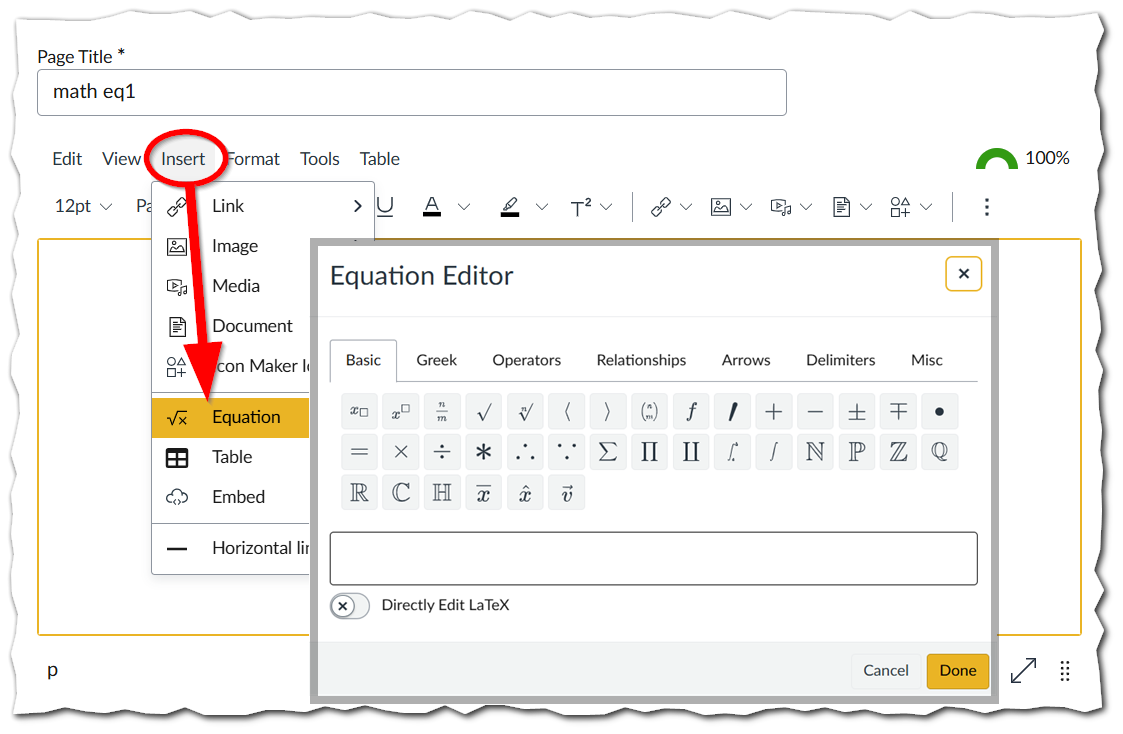Open the Tools menu

(319, 159)
